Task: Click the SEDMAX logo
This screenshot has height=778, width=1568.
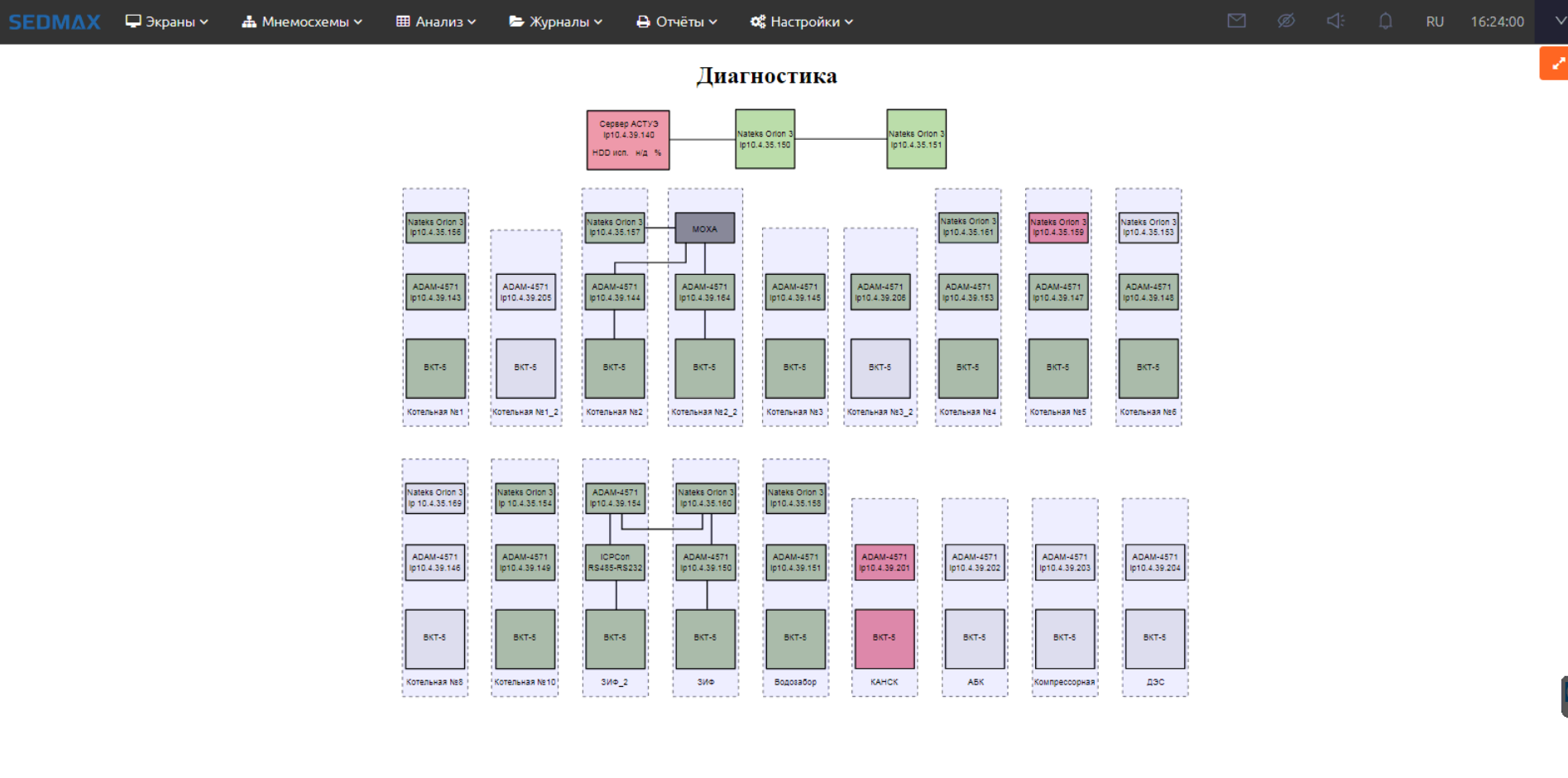Action: (55, 22)
